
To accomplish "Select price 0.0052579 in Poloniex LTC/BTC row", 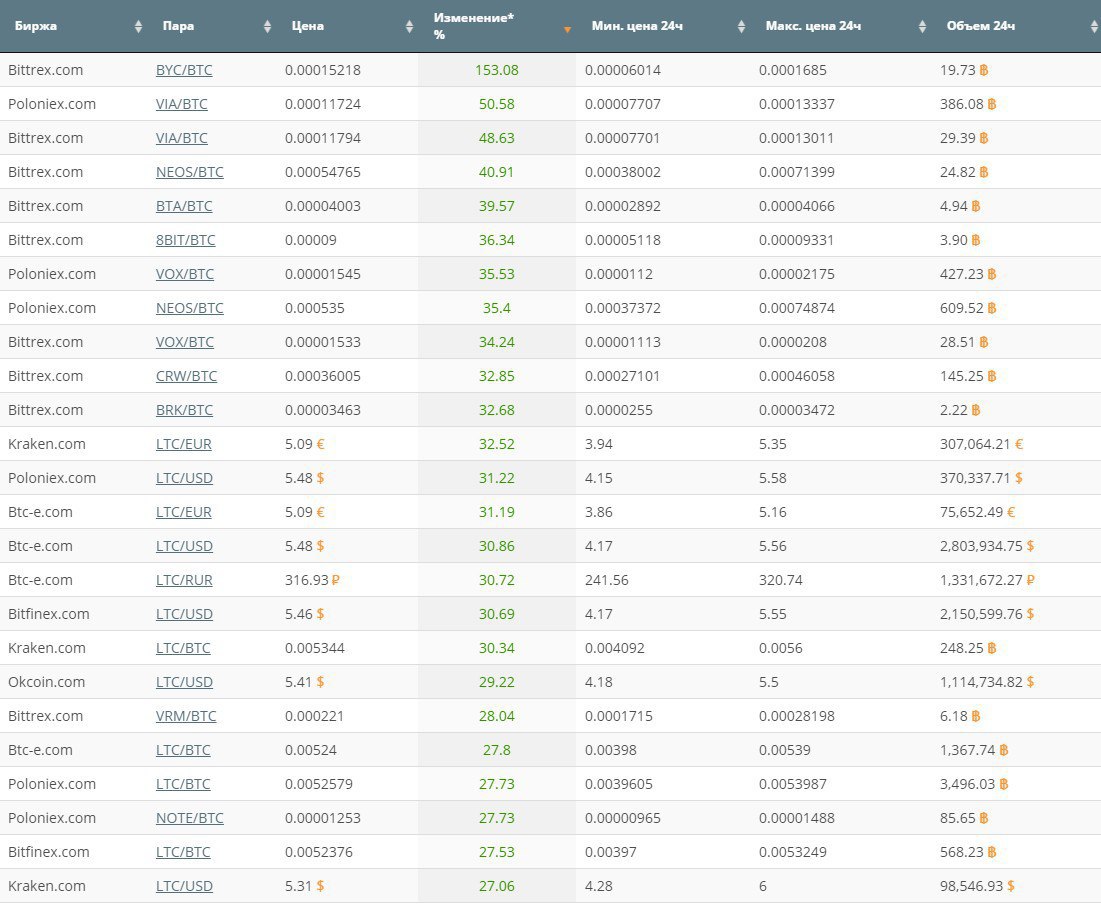I will click(x=319, y=784).
